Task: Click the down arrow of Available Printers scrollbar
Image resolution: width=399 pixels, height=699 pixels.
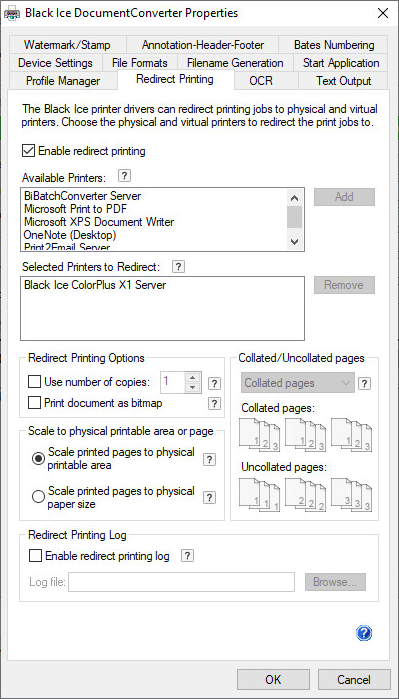Action: 294,241
